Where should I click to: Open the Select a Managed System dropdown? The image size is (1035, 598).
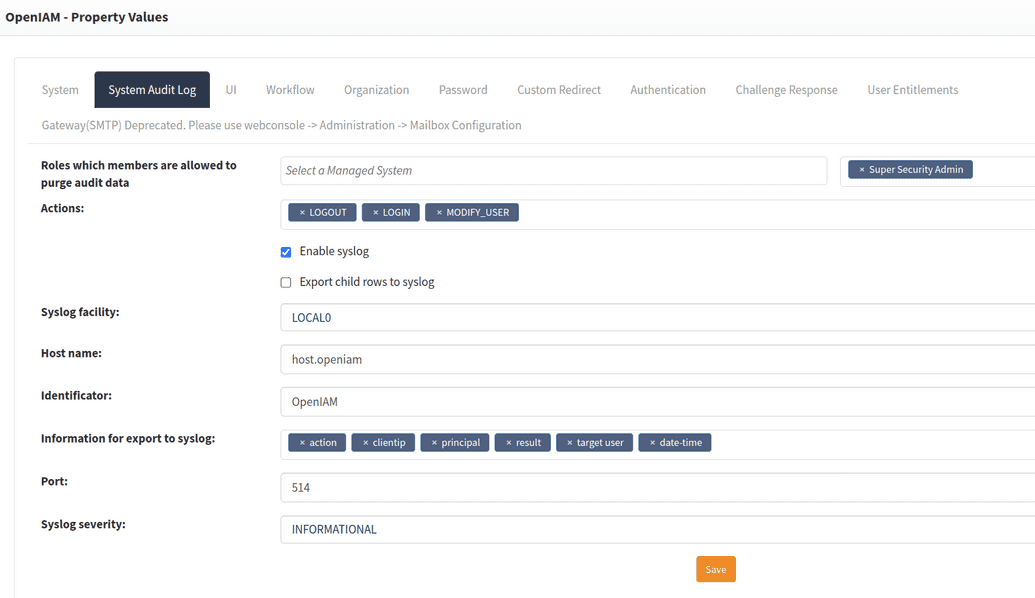[x=553, y=170]
